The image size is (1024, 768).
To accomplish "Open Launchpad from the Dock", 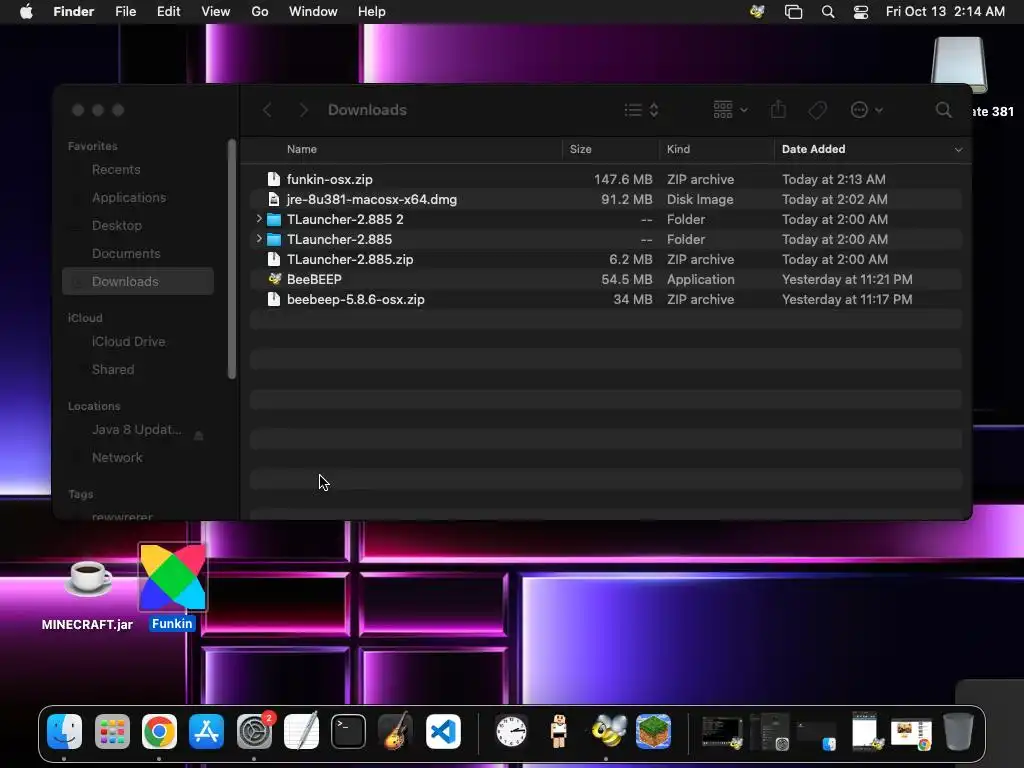I will (x=112, y=731).
